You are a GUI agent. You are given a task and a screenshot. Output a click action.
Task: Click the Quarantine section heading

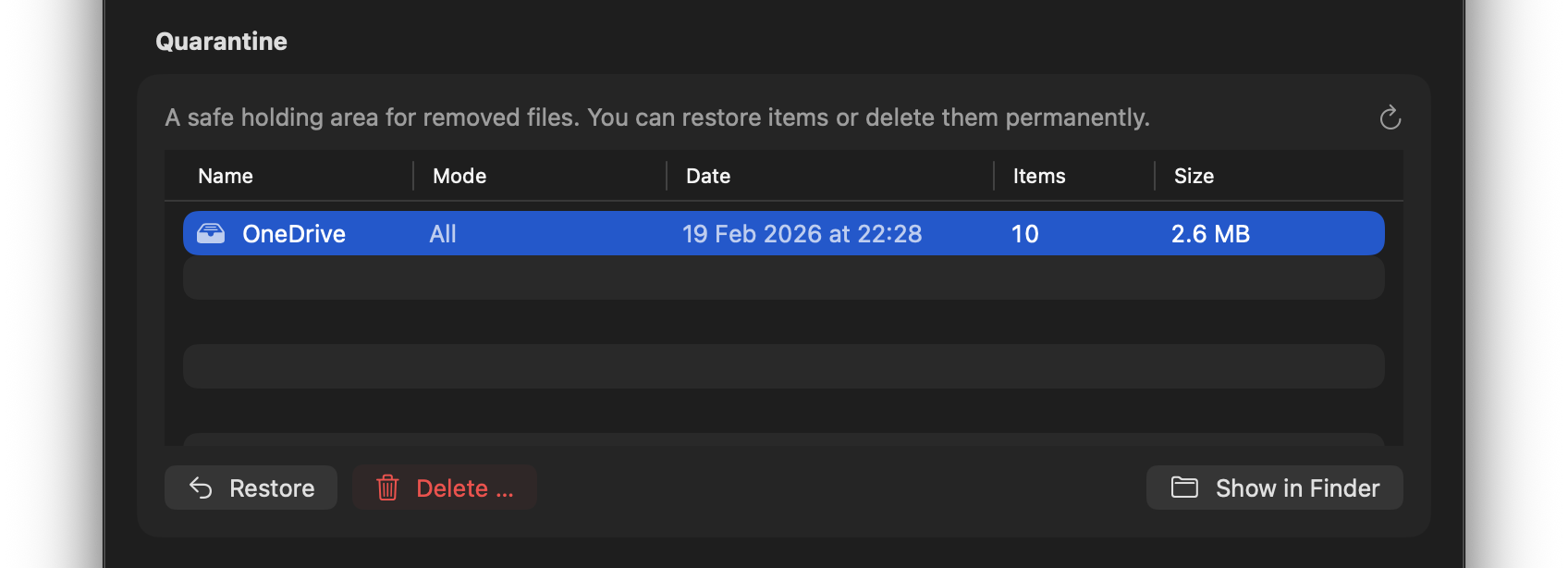click(x=222, y=41)
